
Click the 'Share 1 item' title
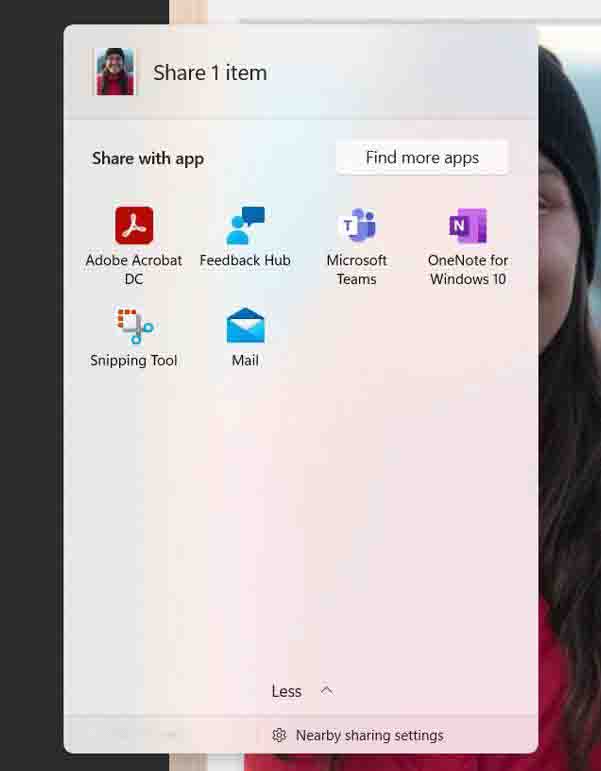click(210, 73)
